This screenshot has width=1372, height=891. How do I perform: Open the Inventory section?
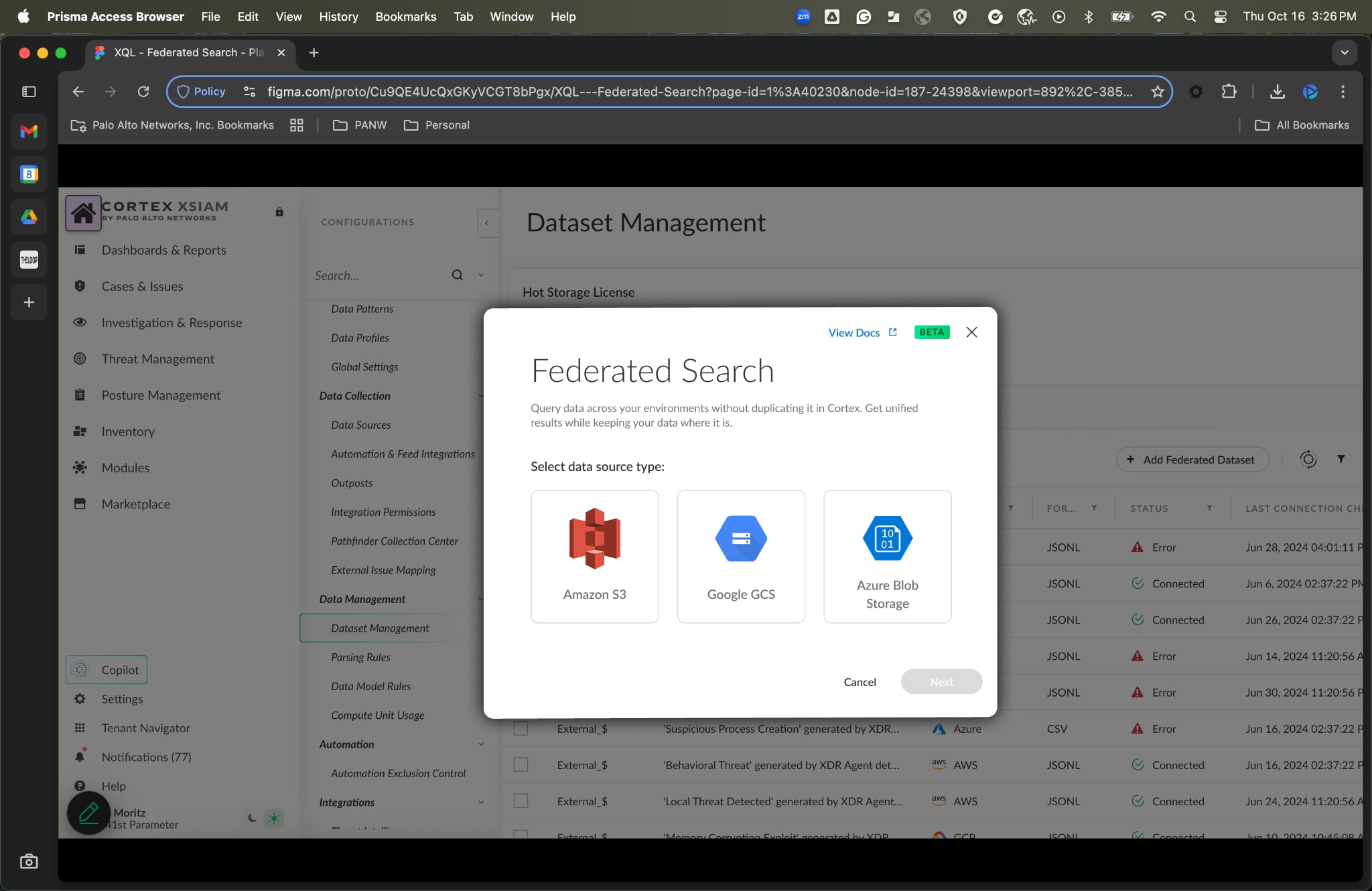(127, 431)
